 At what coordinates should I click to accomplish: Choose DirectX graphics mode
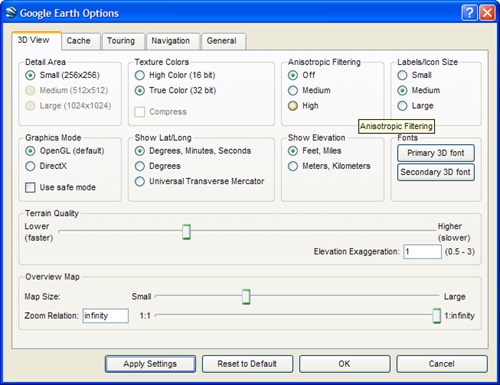tap(46, 166)
